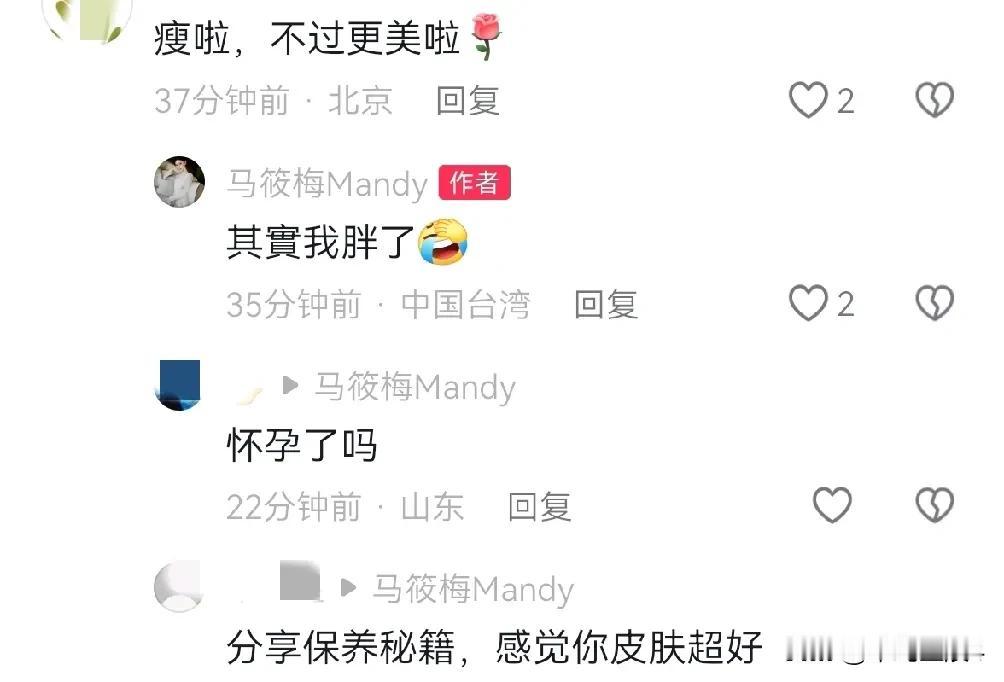Open 马筱梅Mandy author username link
Screen dimensions: 1004x682
click(327, 184)
